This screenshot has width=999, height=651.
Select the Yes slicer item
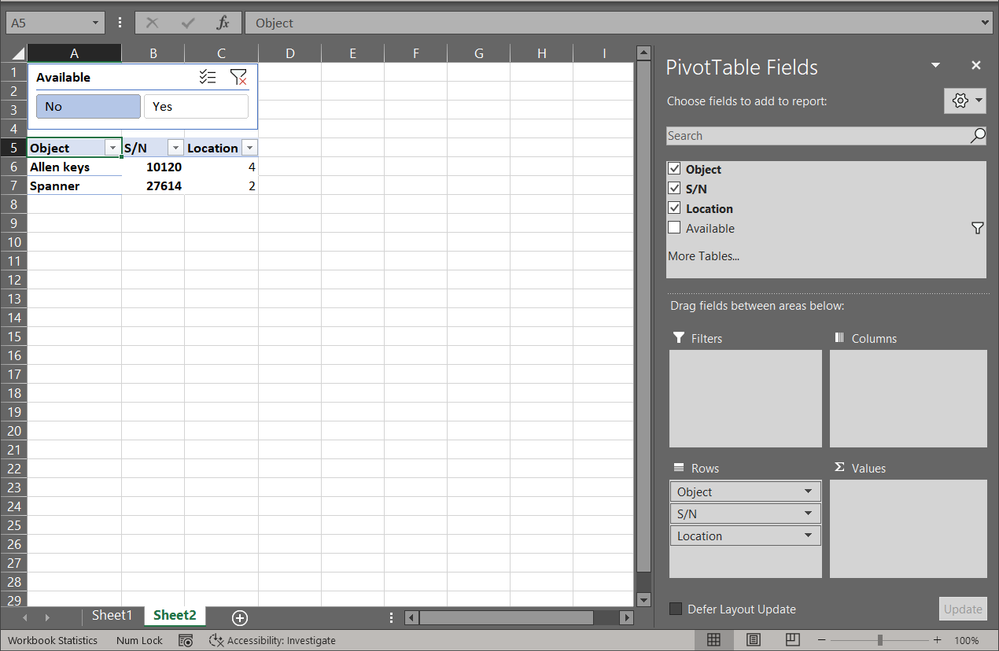pyautogui.click(x=196, y=106)
